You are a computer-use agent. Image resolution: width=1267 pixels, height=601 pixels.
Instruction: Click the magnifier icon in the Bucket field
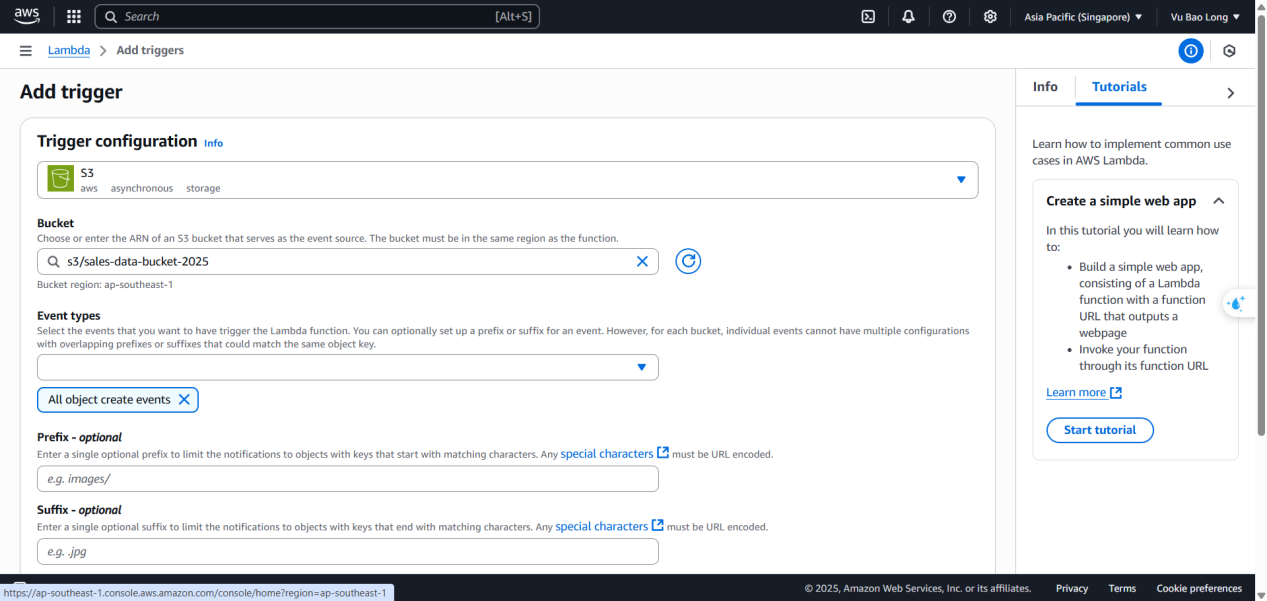click(x=53, y=262)
